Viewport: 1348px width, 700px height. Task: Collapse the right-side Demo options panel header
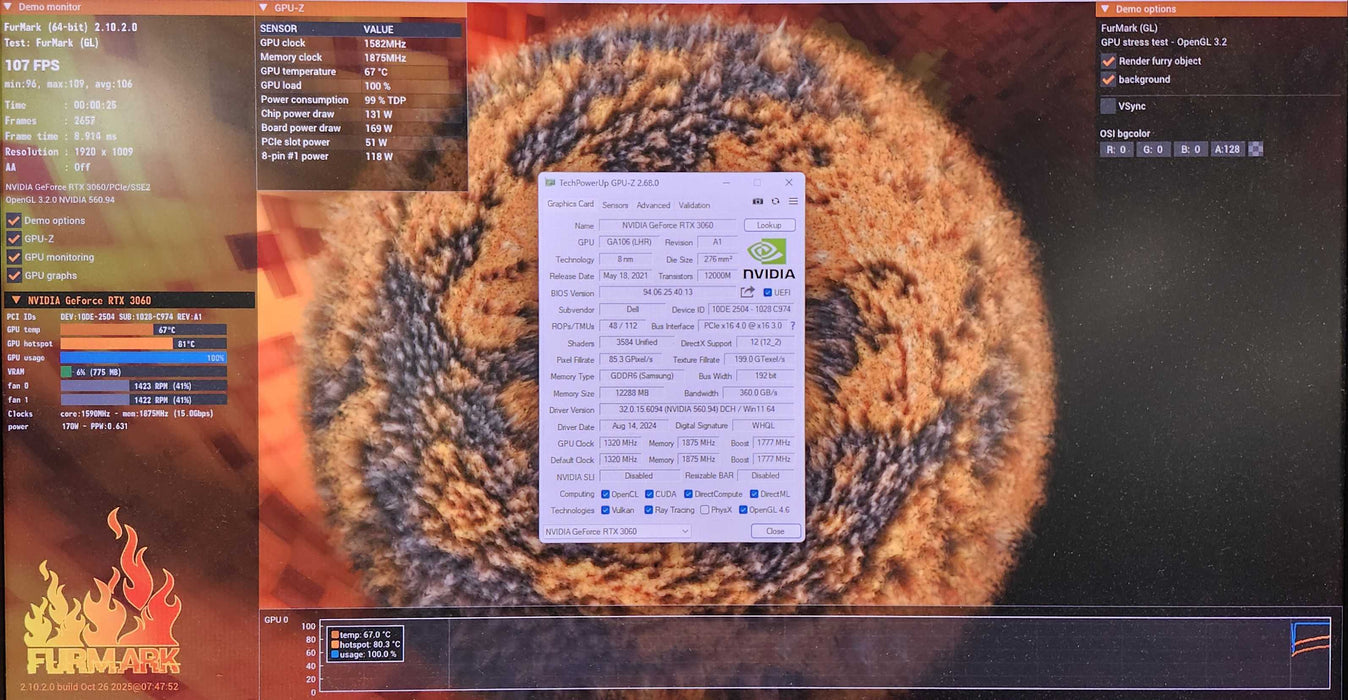(x=1105, y=9)
